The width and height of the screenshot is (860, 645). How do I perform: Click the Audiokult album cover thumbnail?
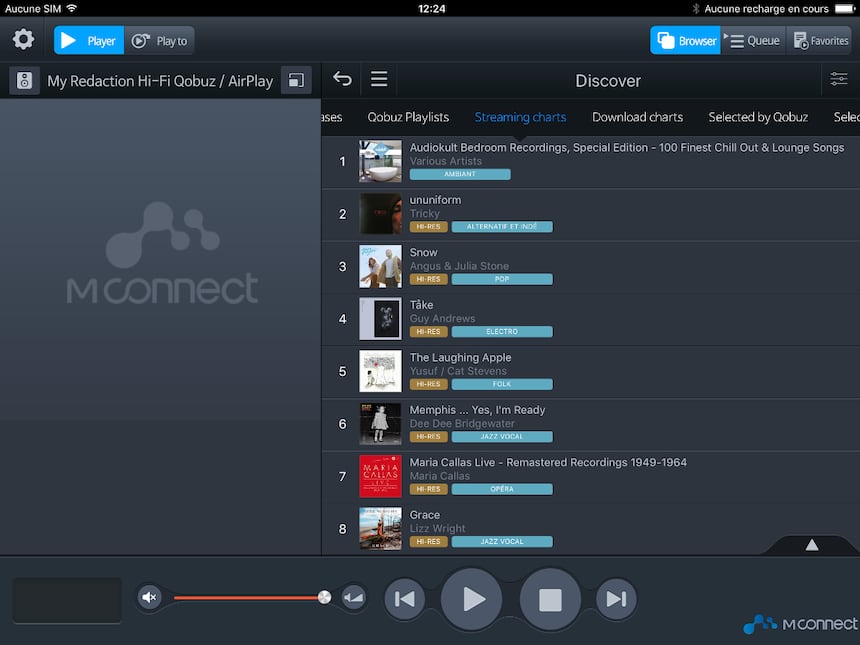coord(380,161)
